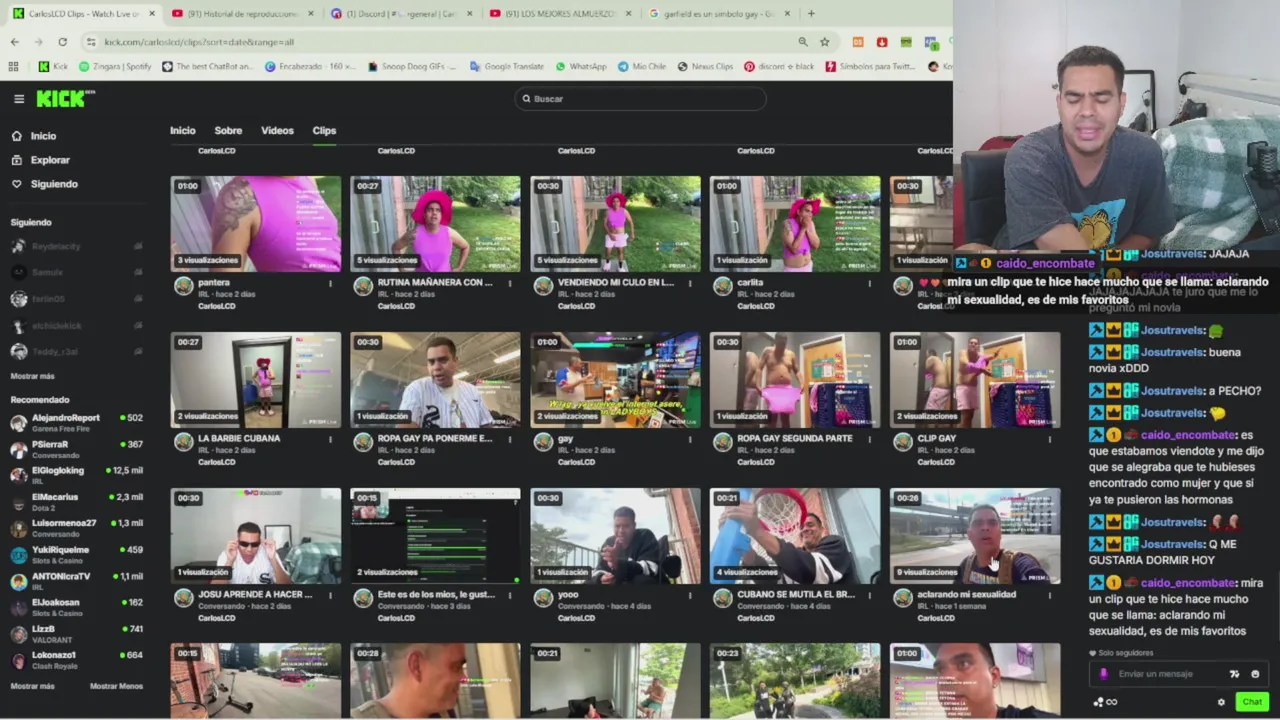Open the apps grid on bookmarks bar
Screen dimensions: 1280x720
pyautogui.click(x=13, y=66)
